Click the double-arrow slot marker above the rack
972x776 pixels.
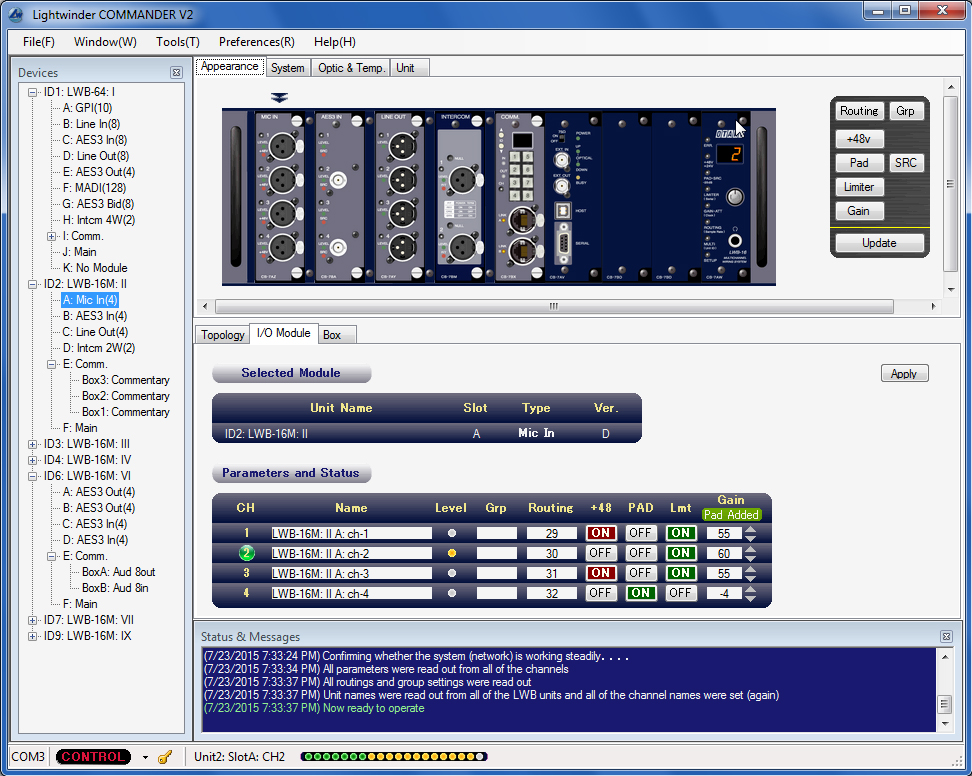point(280,98)
